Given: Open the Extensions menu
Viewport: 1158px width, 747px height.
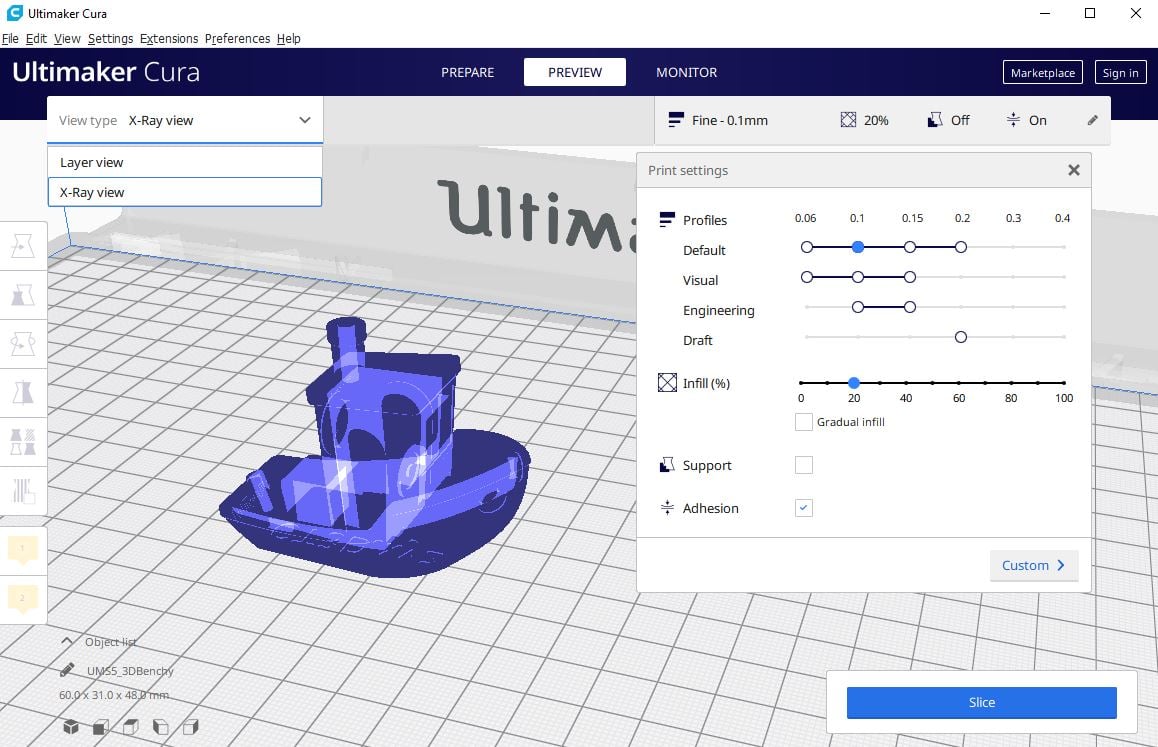Looking at the screenshot, I should [169, 38].
